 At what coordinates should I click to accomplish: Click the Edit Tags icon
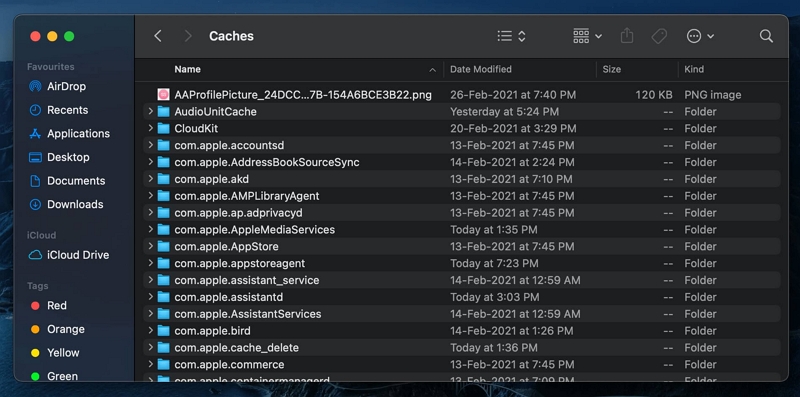659,36
